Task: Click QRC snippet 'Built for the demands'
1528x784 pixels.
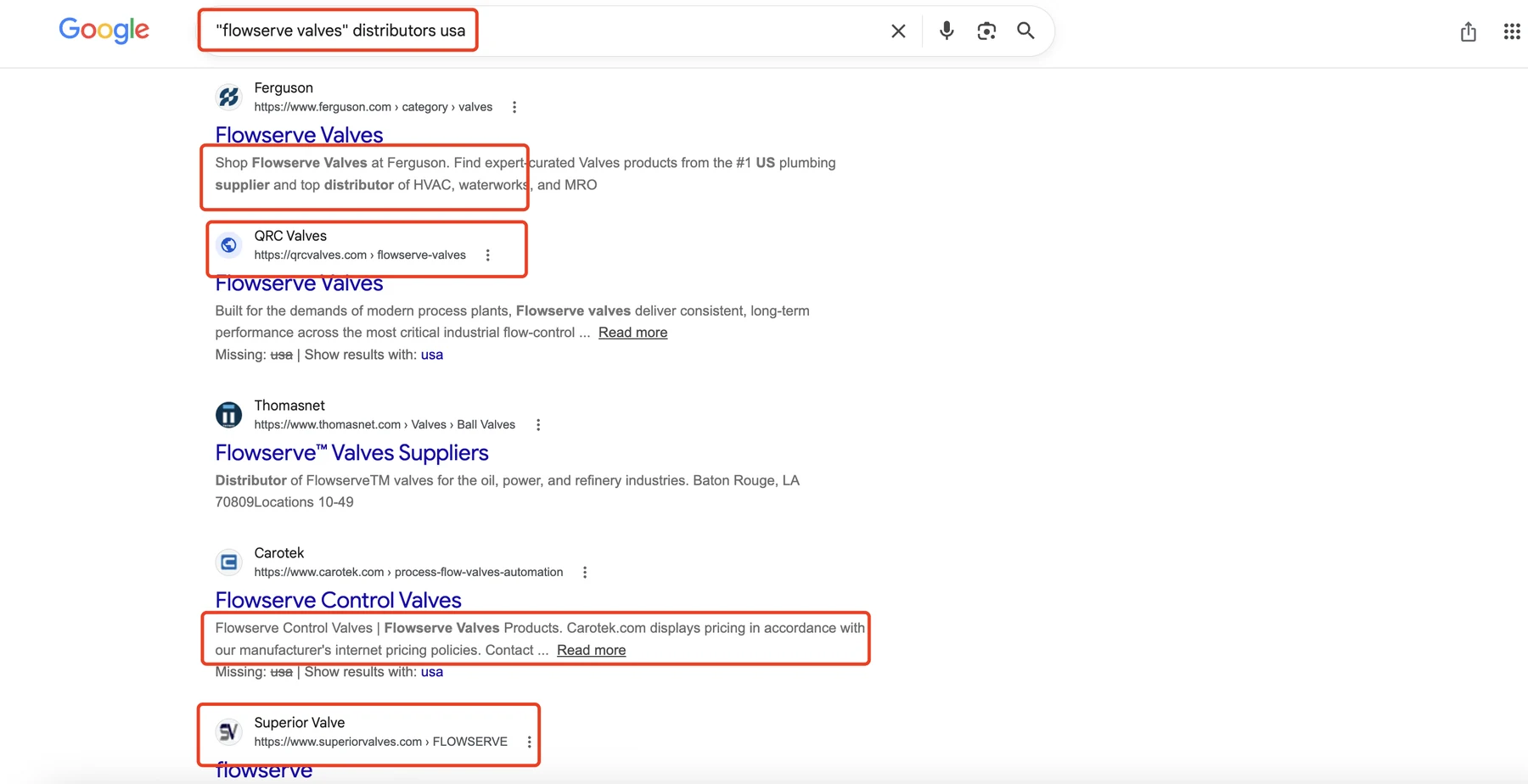Action: (x=512, y=322)
